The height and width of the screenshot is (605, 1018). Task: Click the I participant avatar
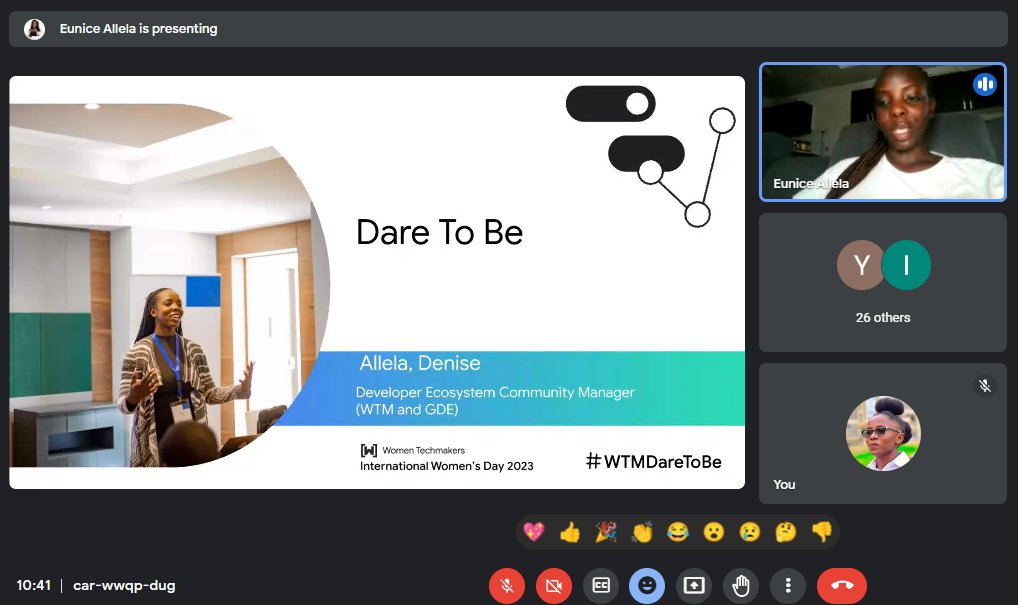click(x=906, y=265)
